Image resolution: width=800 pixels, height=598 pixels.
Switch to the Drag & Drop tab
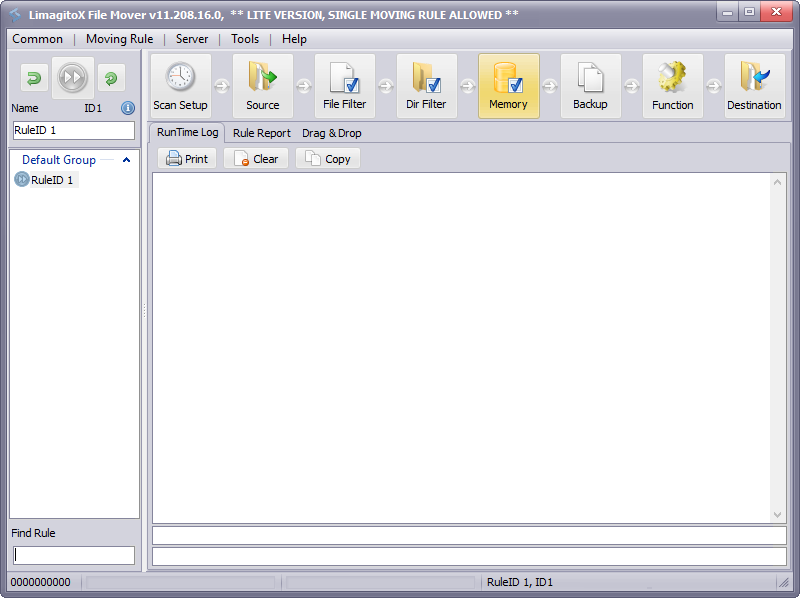click(x=332, y=133)
